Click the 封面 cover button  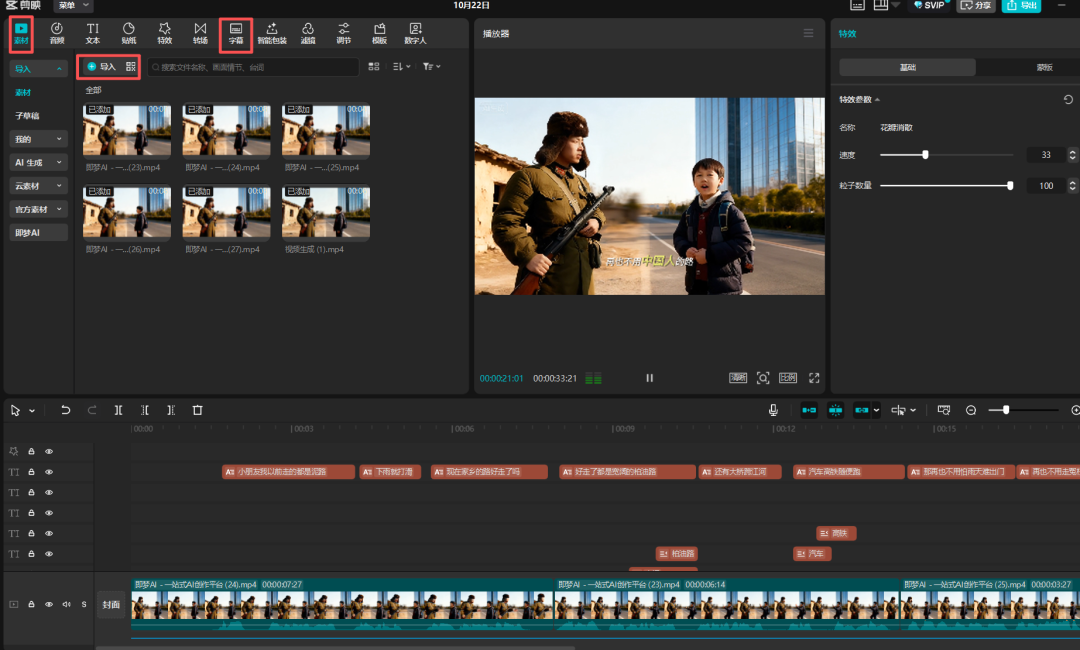pos(111,605)
